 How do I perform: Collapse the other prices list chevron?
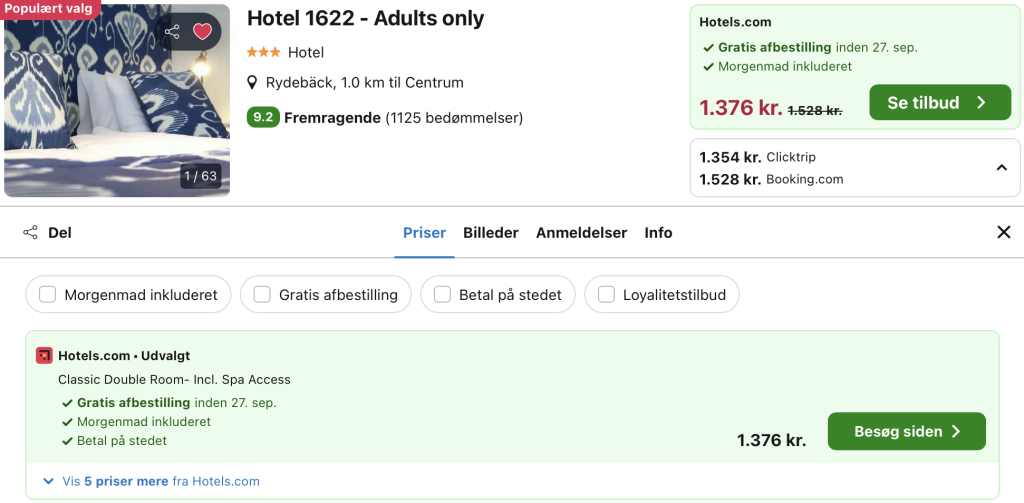pos(1001,168)
